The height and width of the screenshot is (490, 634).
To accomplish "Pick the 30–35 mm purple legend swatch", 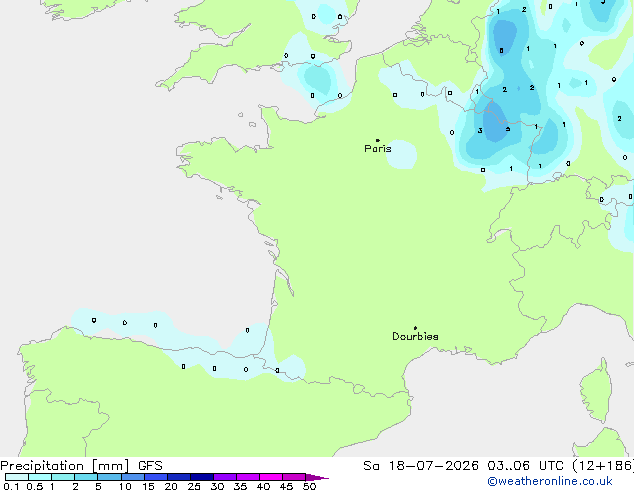I will pos(225,477).
